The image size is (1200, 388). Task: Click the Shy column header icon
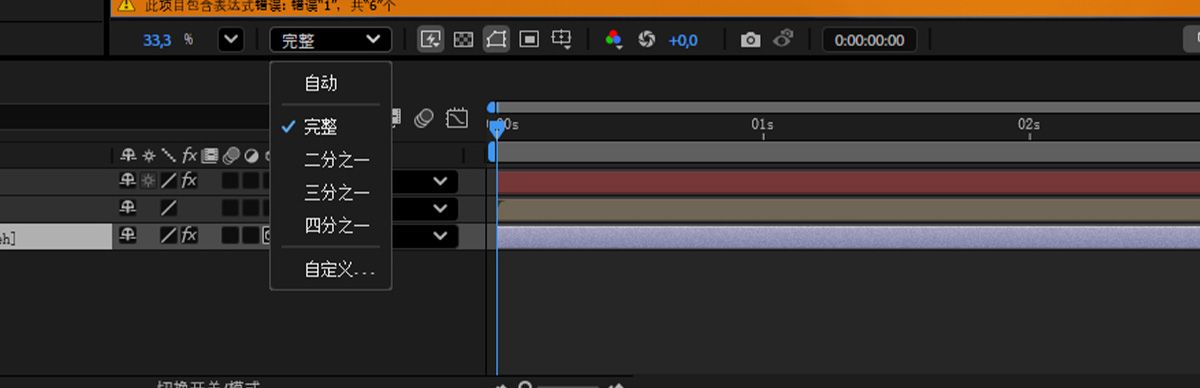tap(128, 156)
